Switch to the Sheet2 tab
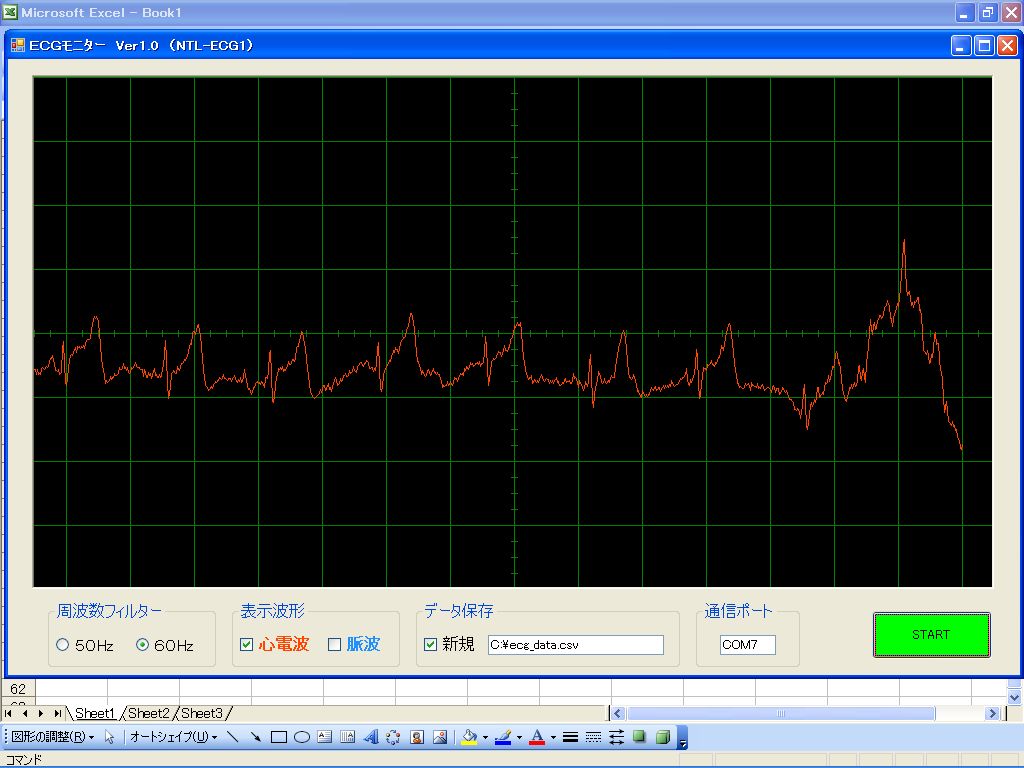Screen dimensions: 1024x768 tap(148, 713)
